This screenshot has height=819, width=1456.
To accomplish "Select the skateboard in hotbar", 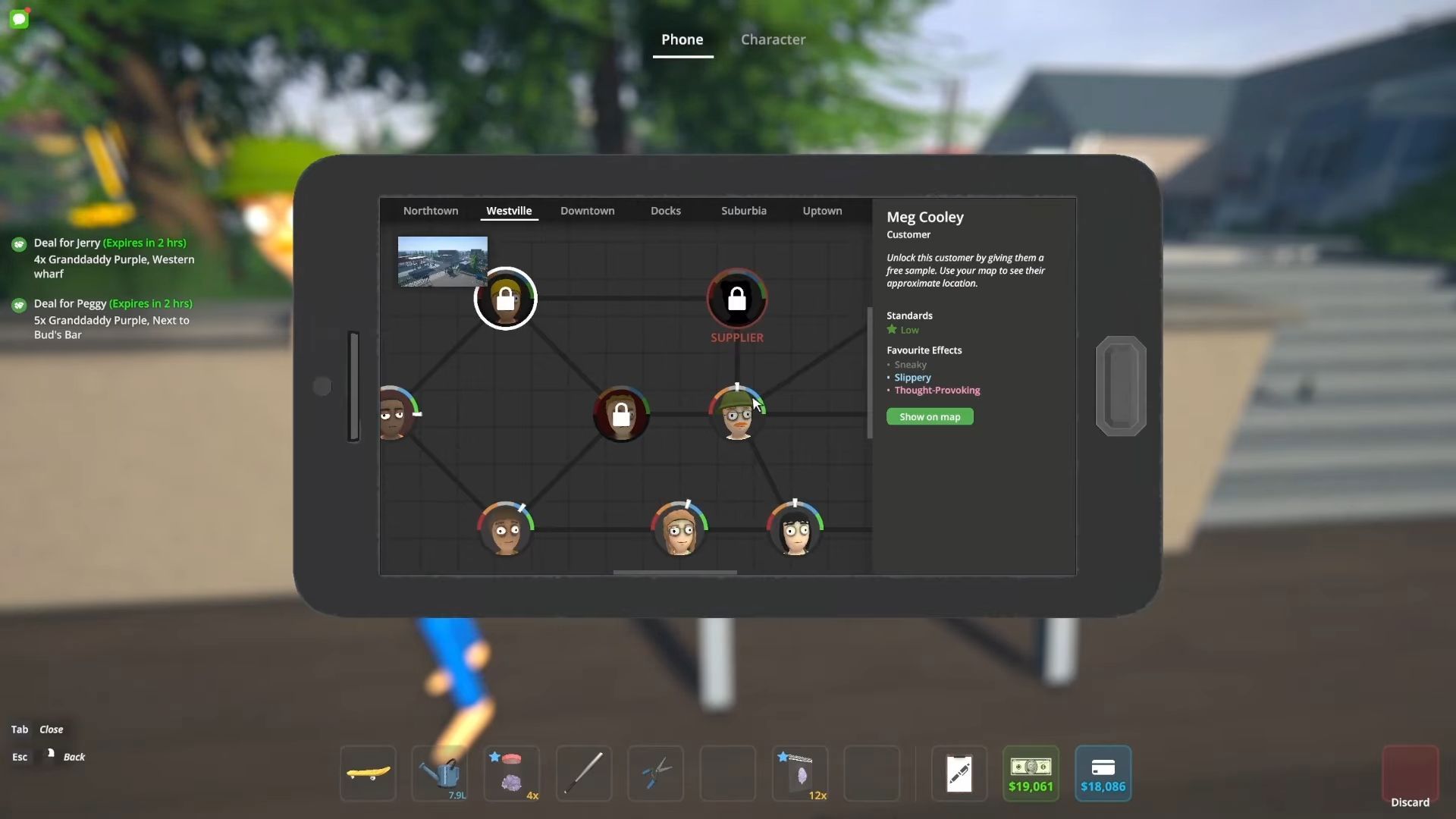I will [x=368, y=773].
